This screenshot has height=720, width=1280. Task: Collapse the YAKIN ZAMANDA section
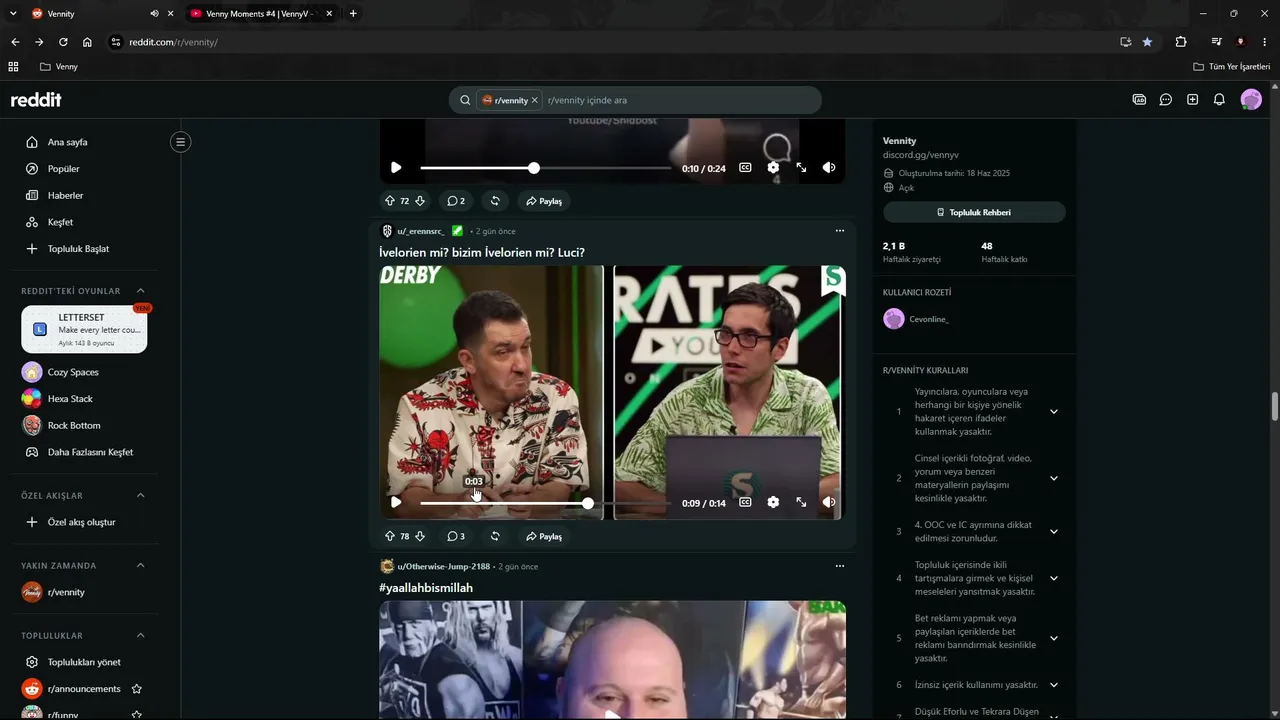click(140, 565)
